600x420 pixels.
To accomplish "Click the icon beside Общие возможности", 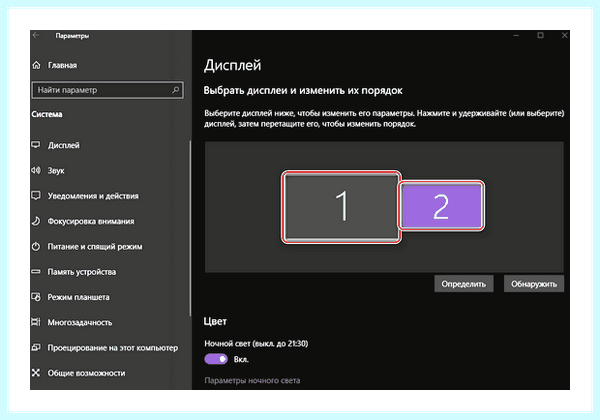I will coord(36,373).
